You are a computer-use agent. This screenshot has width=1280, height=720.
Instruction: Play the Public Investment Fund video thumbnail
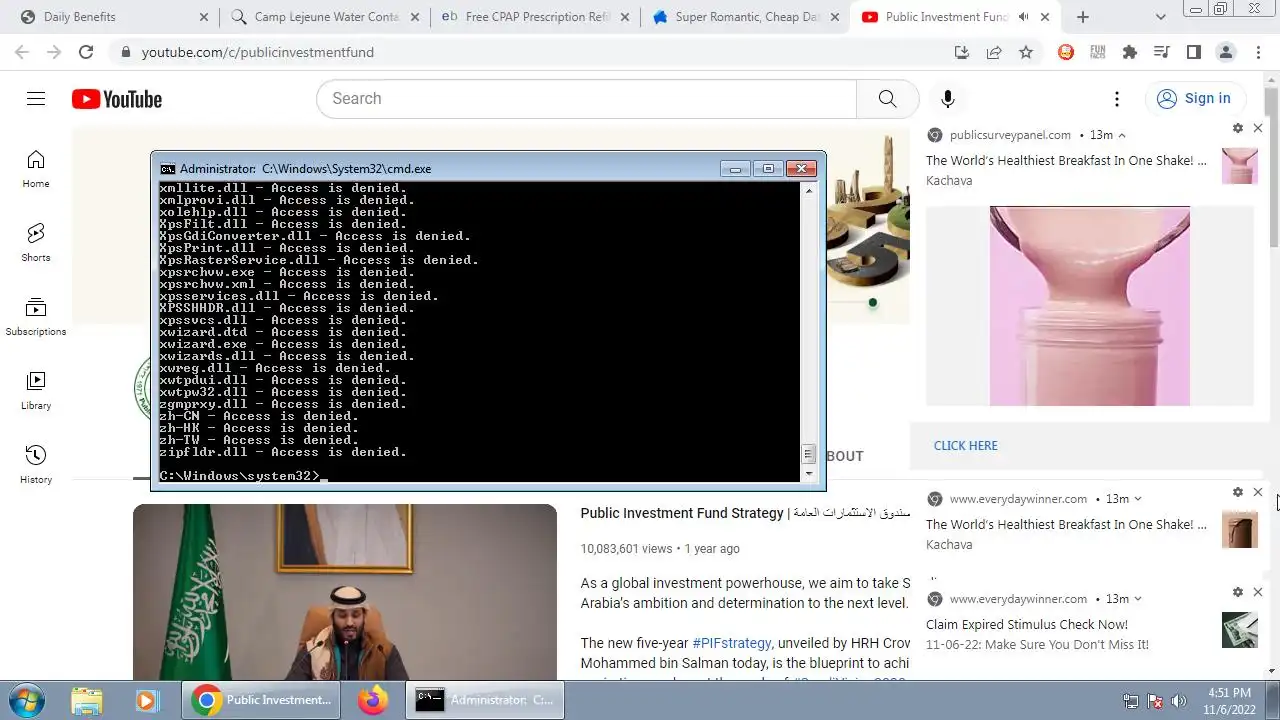tap(345, 592)
